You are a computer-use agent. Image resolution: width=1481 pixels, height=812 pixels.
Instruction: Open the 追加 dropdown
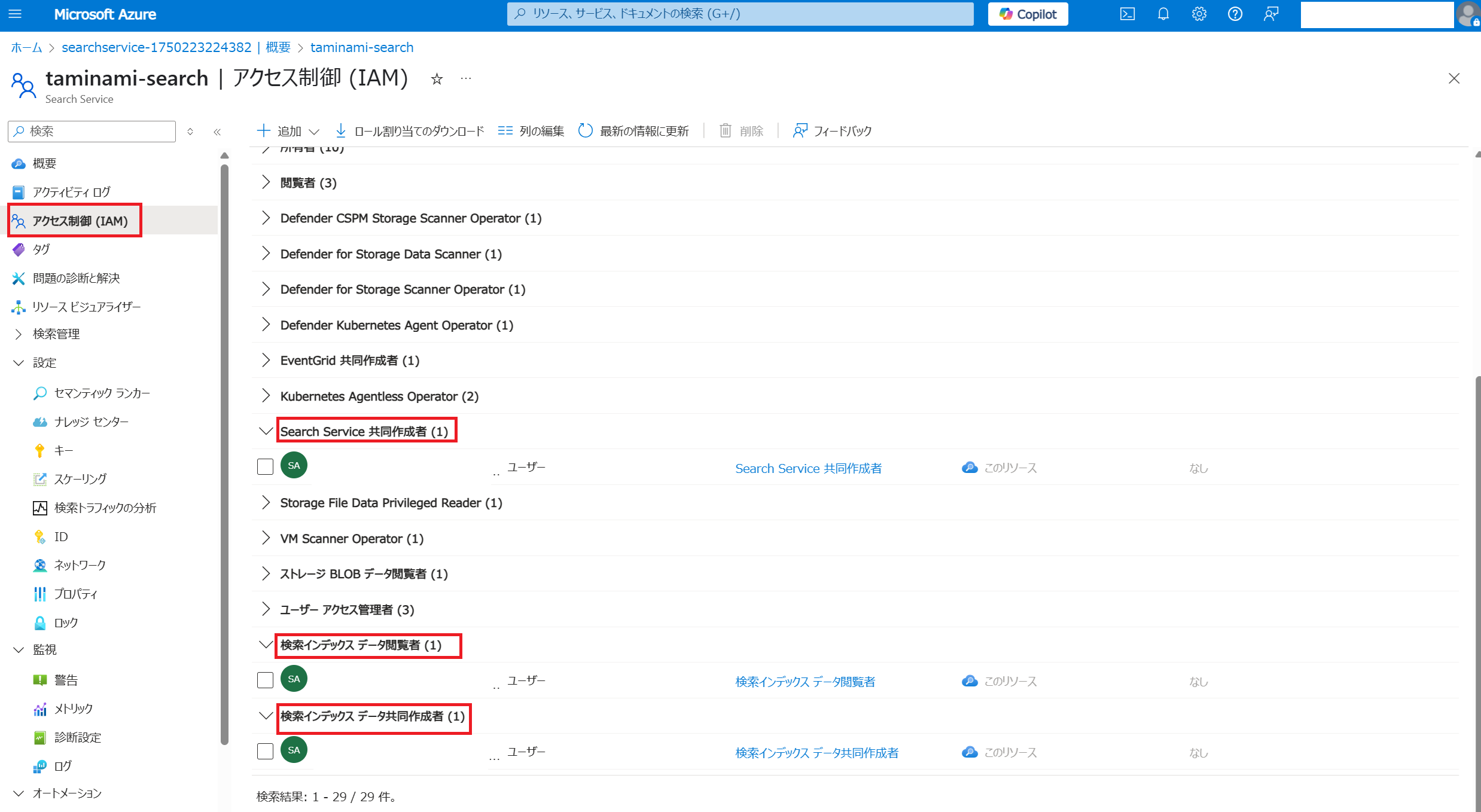[x=288, y=131]
